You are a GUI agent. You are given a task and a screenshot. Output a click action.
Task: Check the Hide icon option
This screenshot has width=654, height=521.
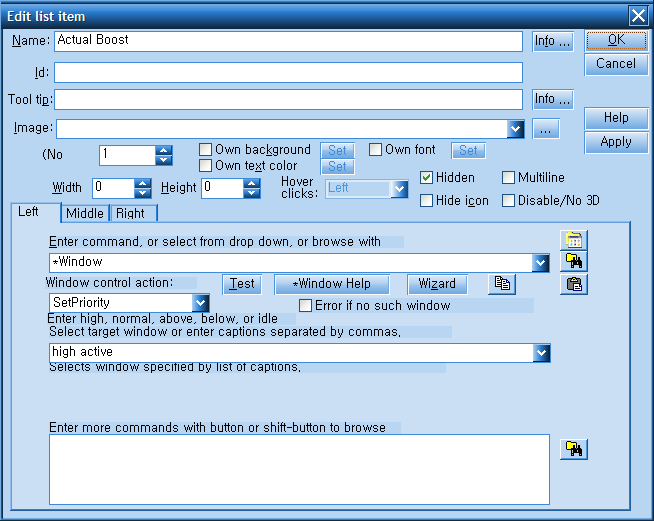tap(426, 201)
